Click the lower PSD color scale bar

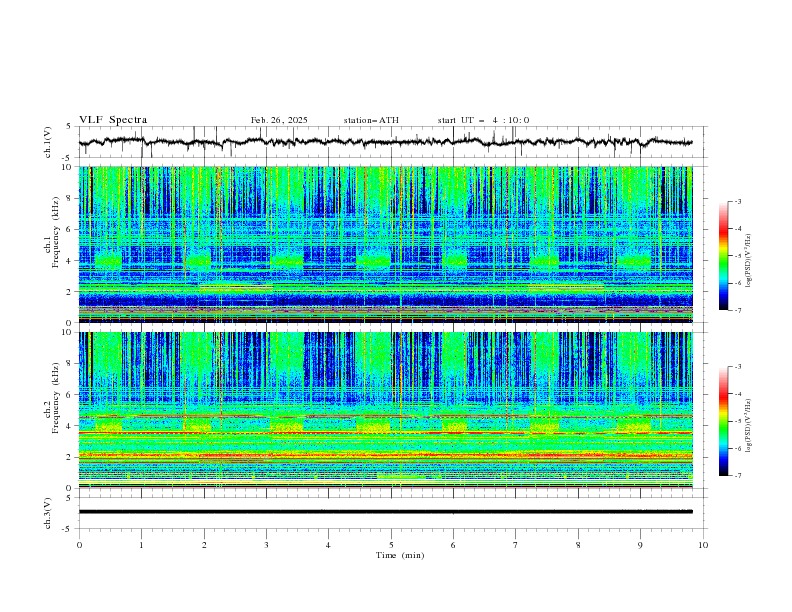pos(723,421)
